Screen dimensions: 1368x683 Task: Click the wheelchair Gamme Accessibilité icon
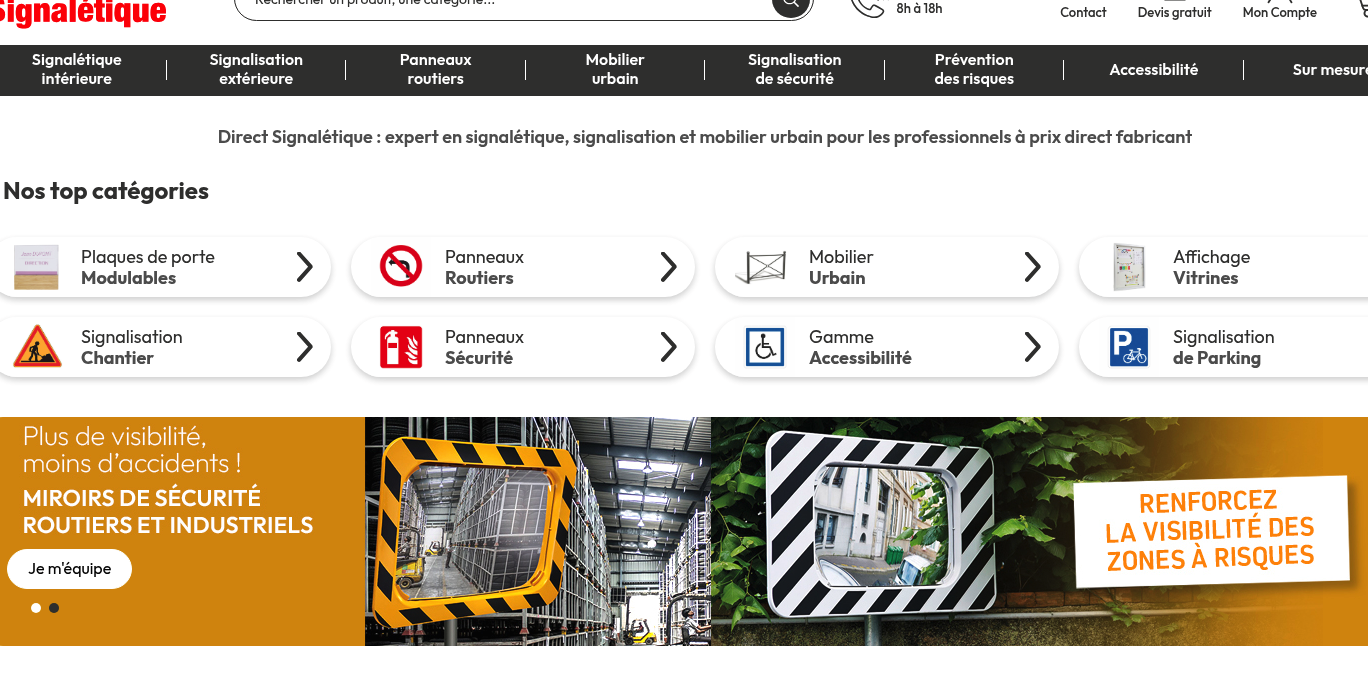click(765, 347)
